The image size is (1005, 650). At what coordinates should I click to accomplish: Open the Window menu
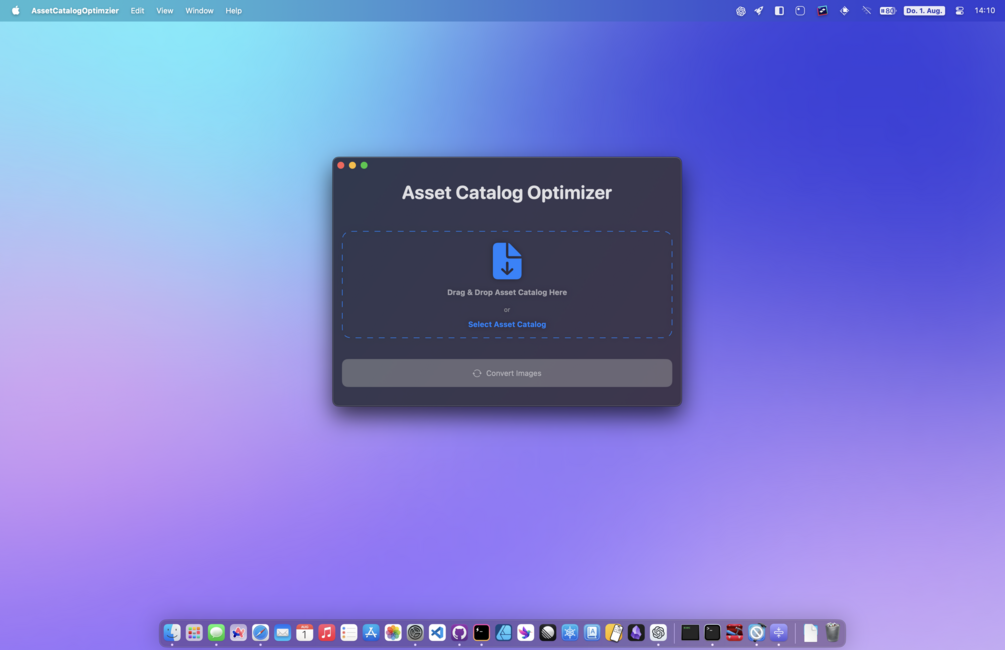[x=199, y=10]
